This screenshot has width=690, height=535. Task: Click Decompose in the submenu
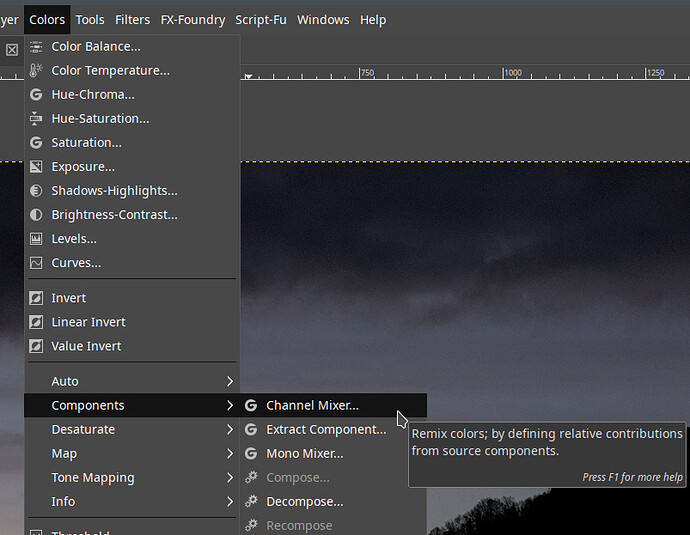point(304,502)
